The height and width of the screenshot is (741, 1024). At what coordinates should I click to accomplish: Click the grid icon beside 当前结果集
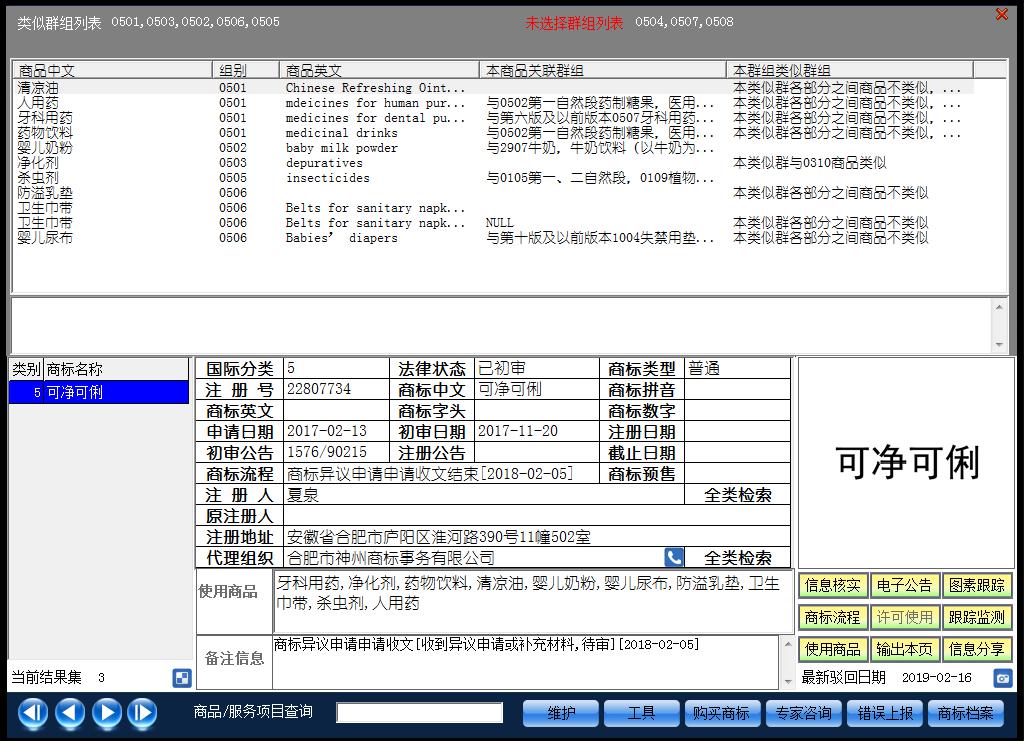180,678
